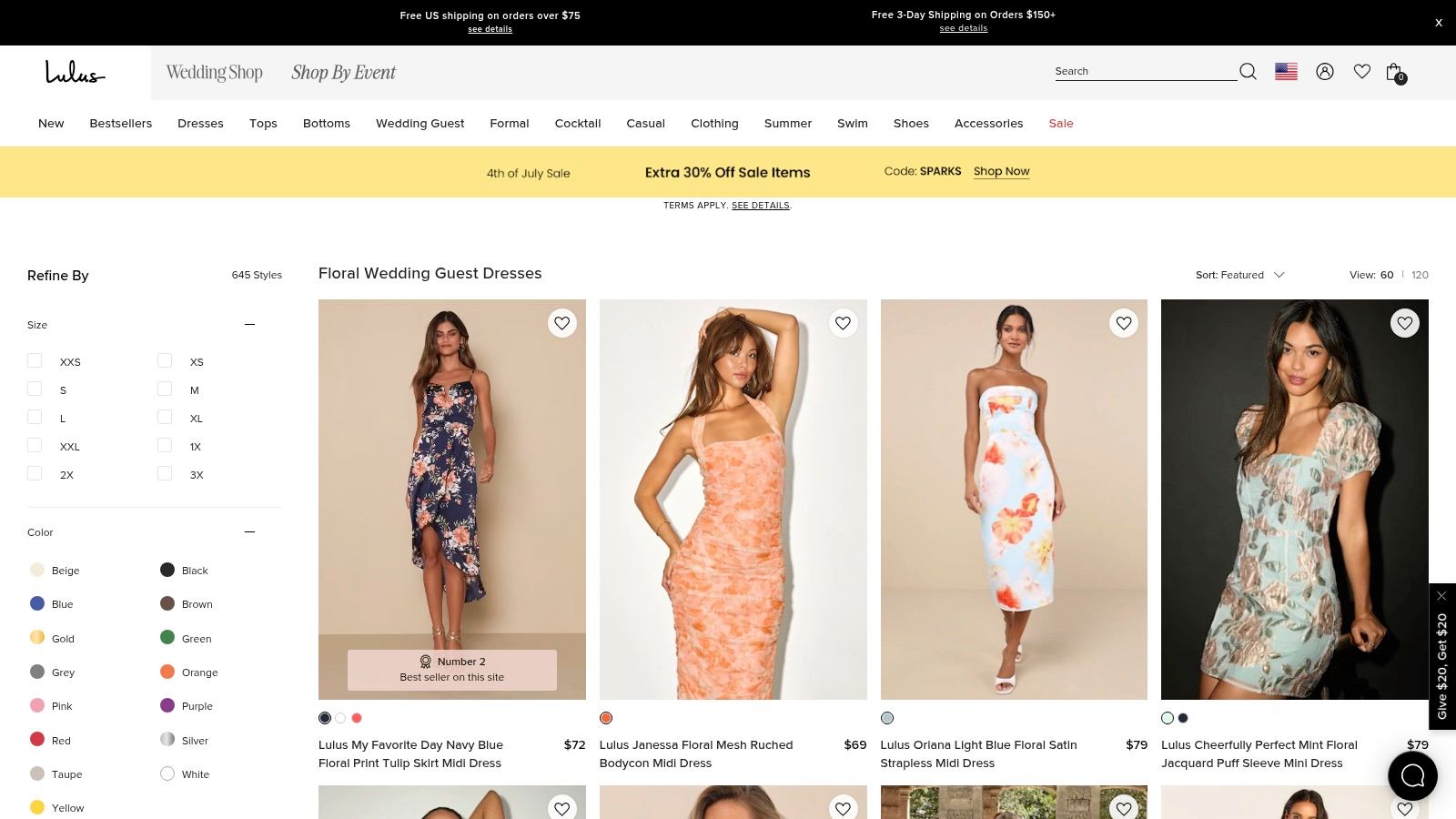
Task: Open the shopping bag icon
Action: [1395, 72]
